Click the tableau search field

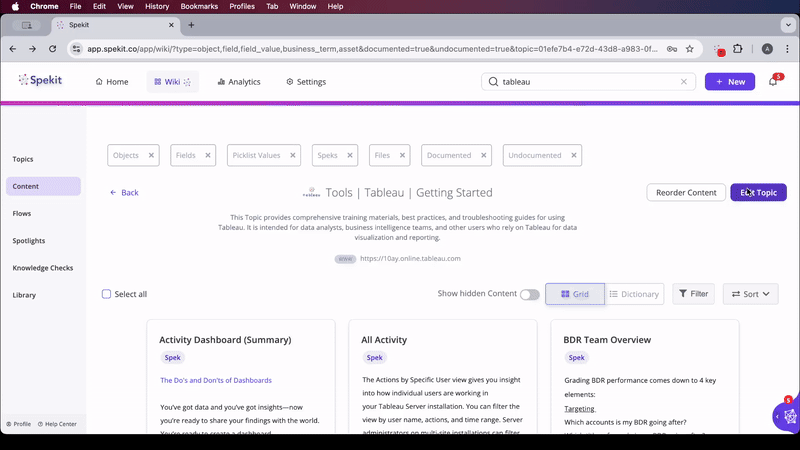(588, 82)
